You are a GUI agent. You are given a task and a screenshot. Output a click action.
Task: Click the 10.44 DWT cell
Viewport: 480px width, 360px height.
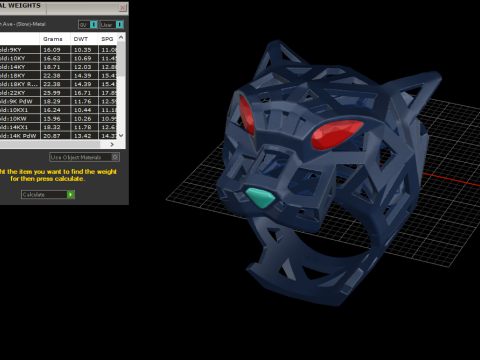point(85,110)
